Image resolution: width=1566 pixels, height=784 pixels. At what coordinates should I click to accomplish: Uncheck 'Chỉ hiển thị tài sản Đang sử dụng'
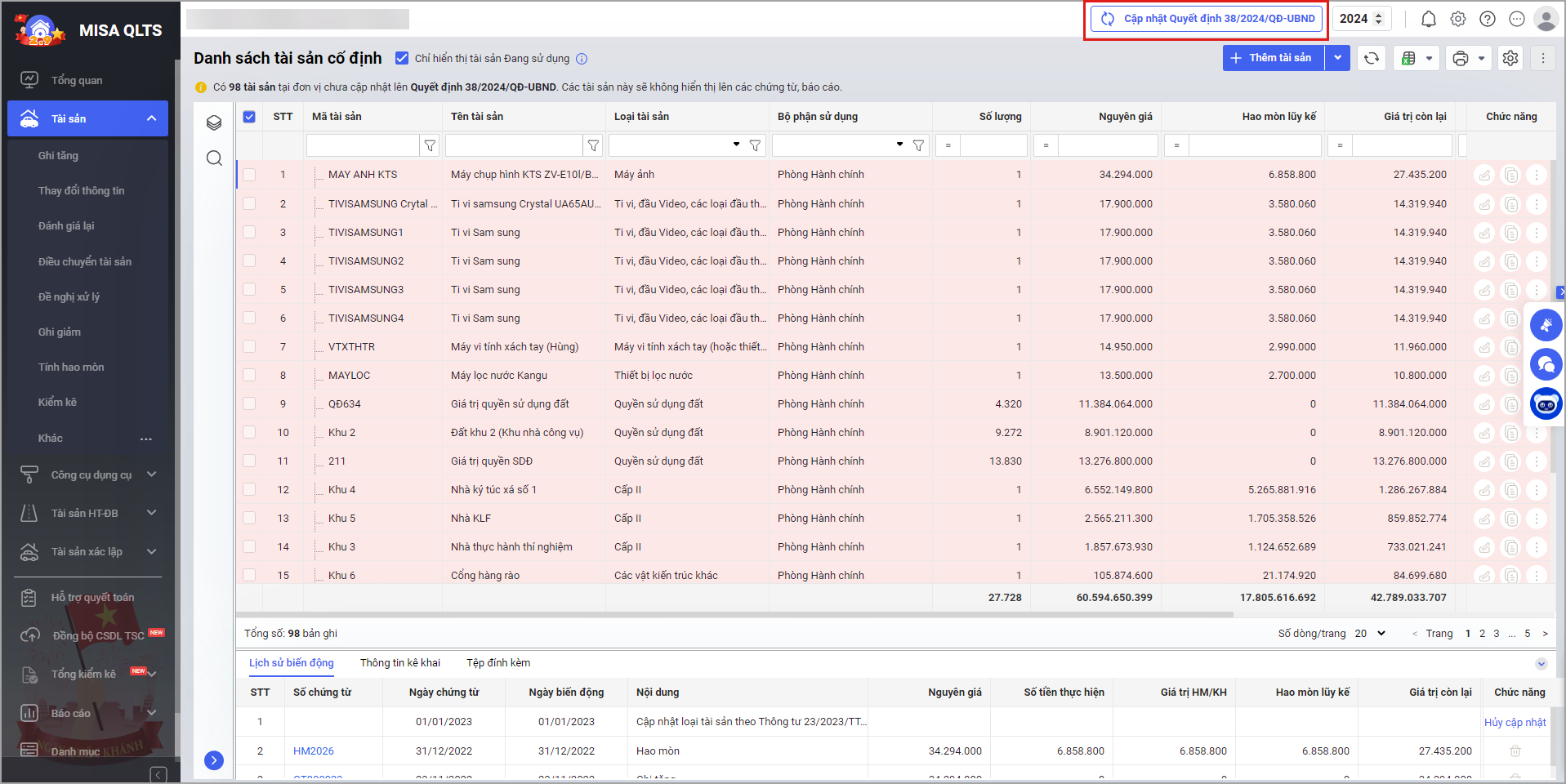[402, 58]
